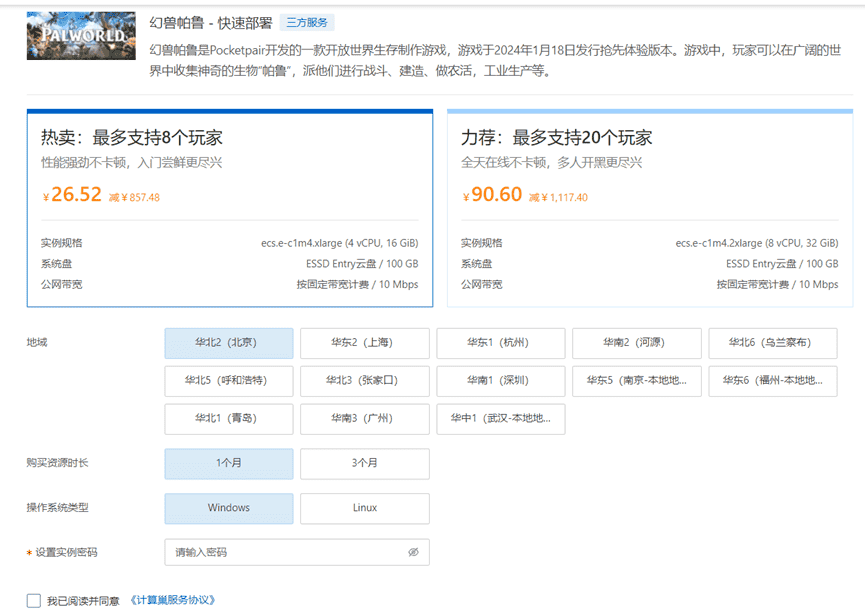Screen dimensions: 865x609
Task: Click the Palworld game thumbnail
Action: click(x=80, y=35)
